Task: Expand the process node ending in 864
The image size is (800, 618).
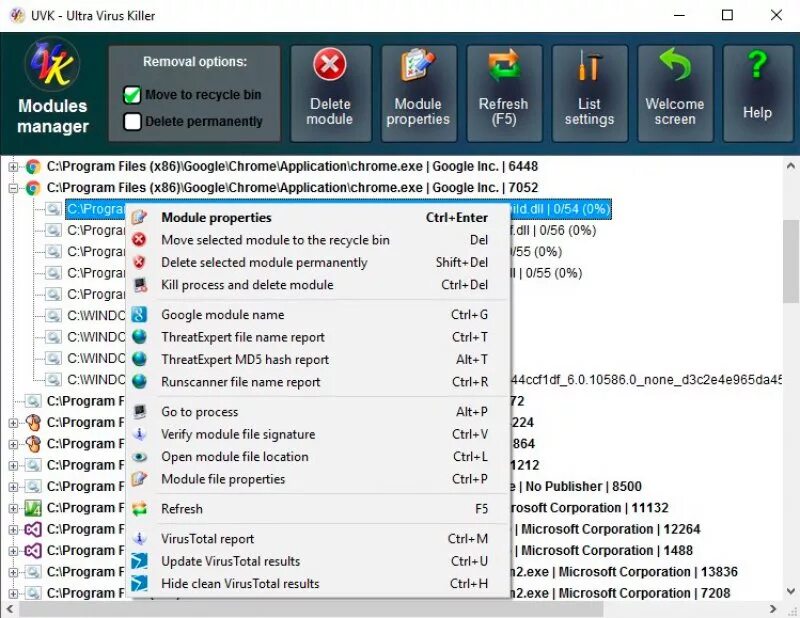Action: coord(13,444)
